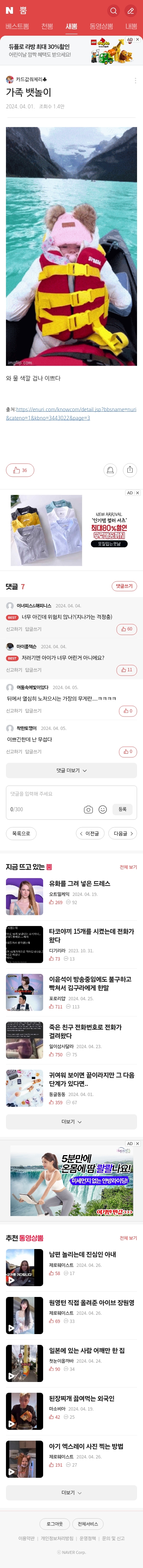Tap the notification bell icon below post
The width and height of the screenshot is (143, 1568).
[x=110, y=470]
